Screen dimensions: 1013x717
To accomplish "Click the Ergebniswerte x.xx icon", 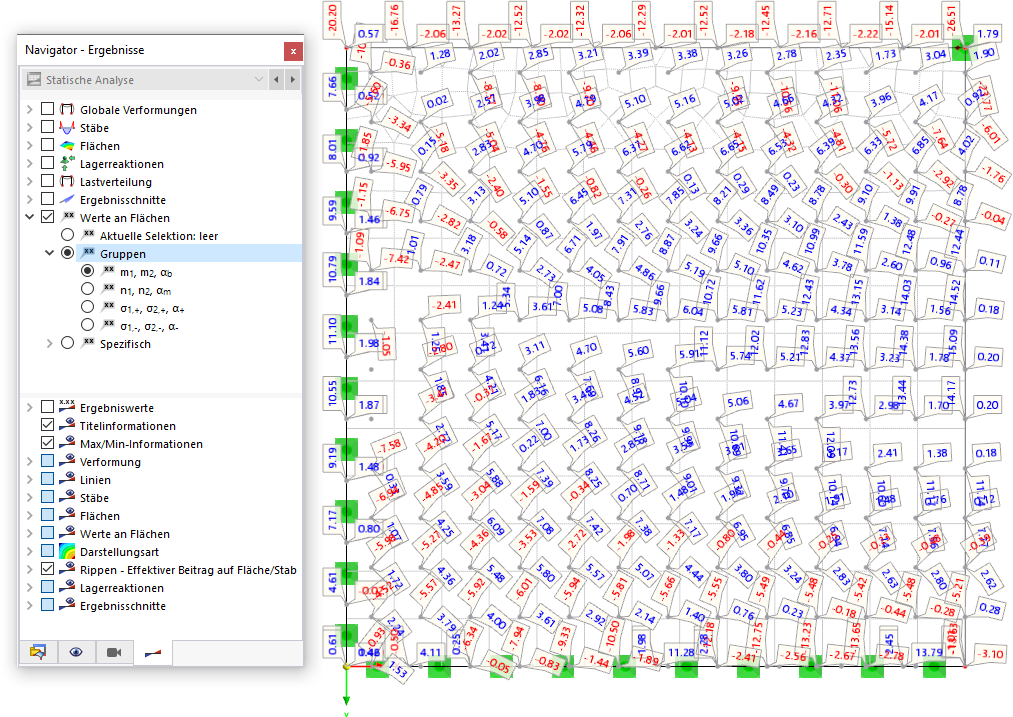I will (x=67, y=406).
